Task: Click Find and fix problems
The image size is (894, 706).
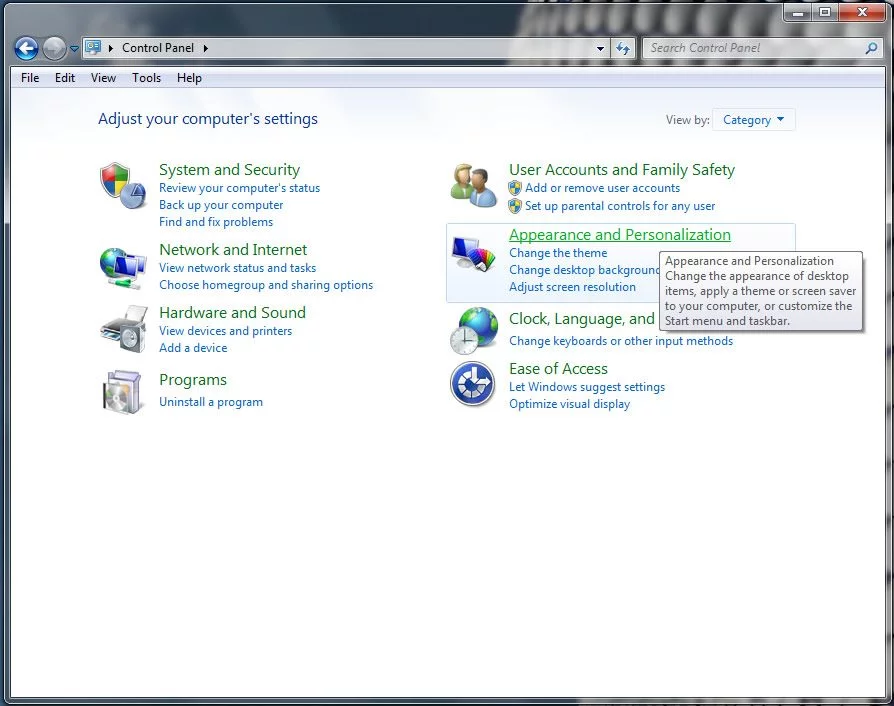Action: click(x=216, y=222)
